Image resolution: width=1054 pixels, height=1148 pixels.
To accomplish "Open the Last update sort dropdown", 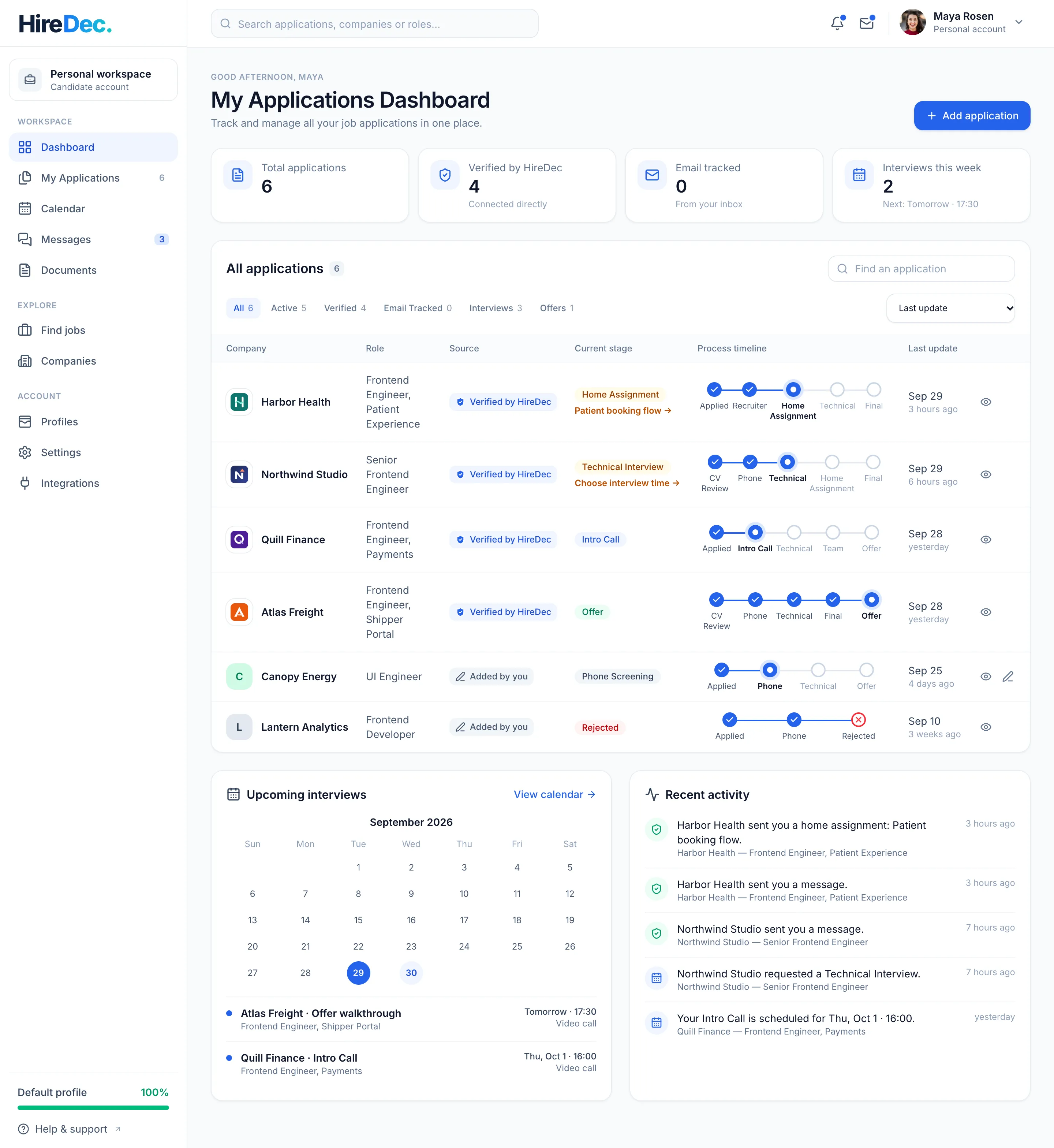I will pyautogui.click(x=951, y=308).
